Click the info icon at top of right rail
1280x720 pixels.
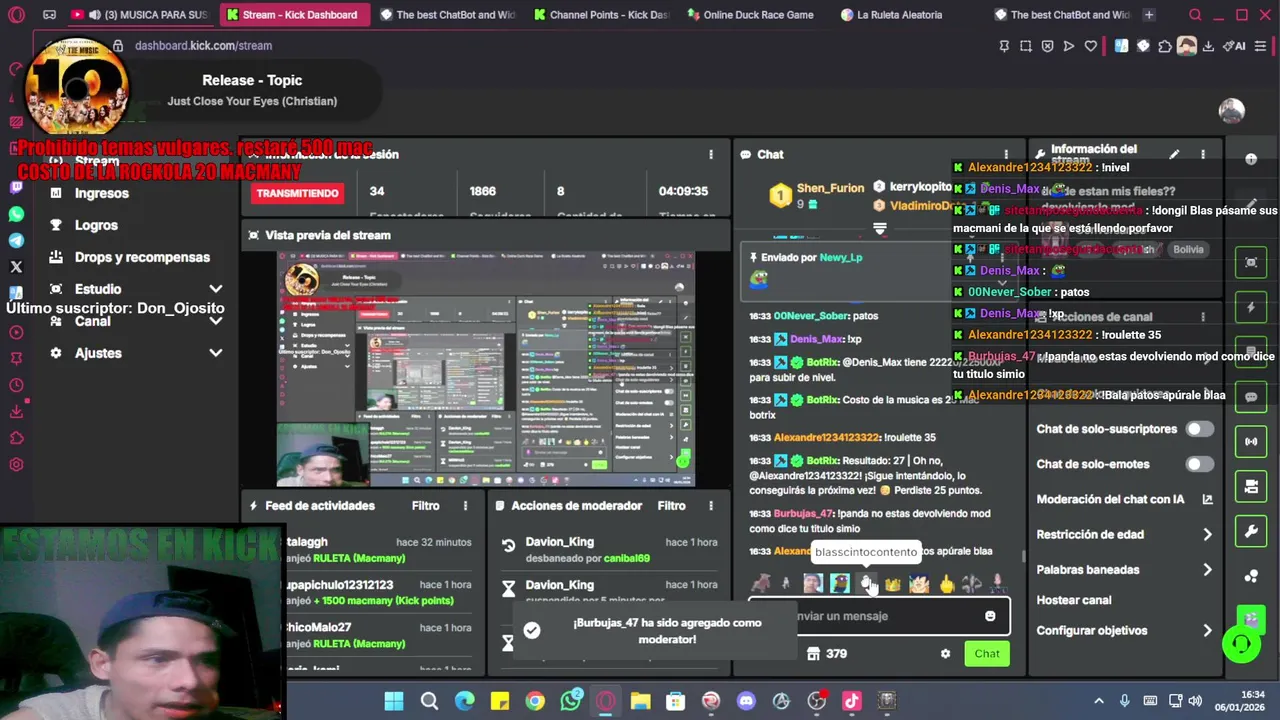1251,159
